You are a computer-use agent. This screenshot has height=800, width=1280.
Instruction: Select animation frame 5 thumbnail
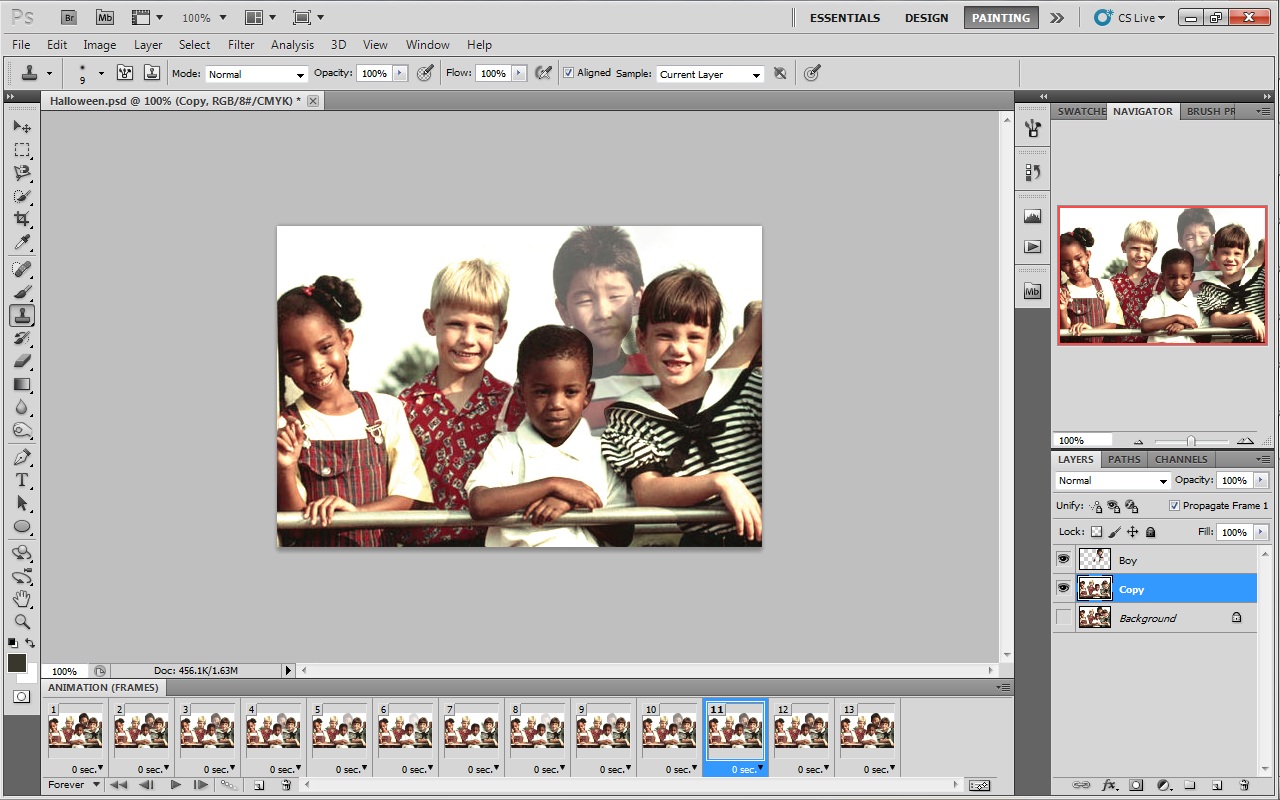[339, 729]
